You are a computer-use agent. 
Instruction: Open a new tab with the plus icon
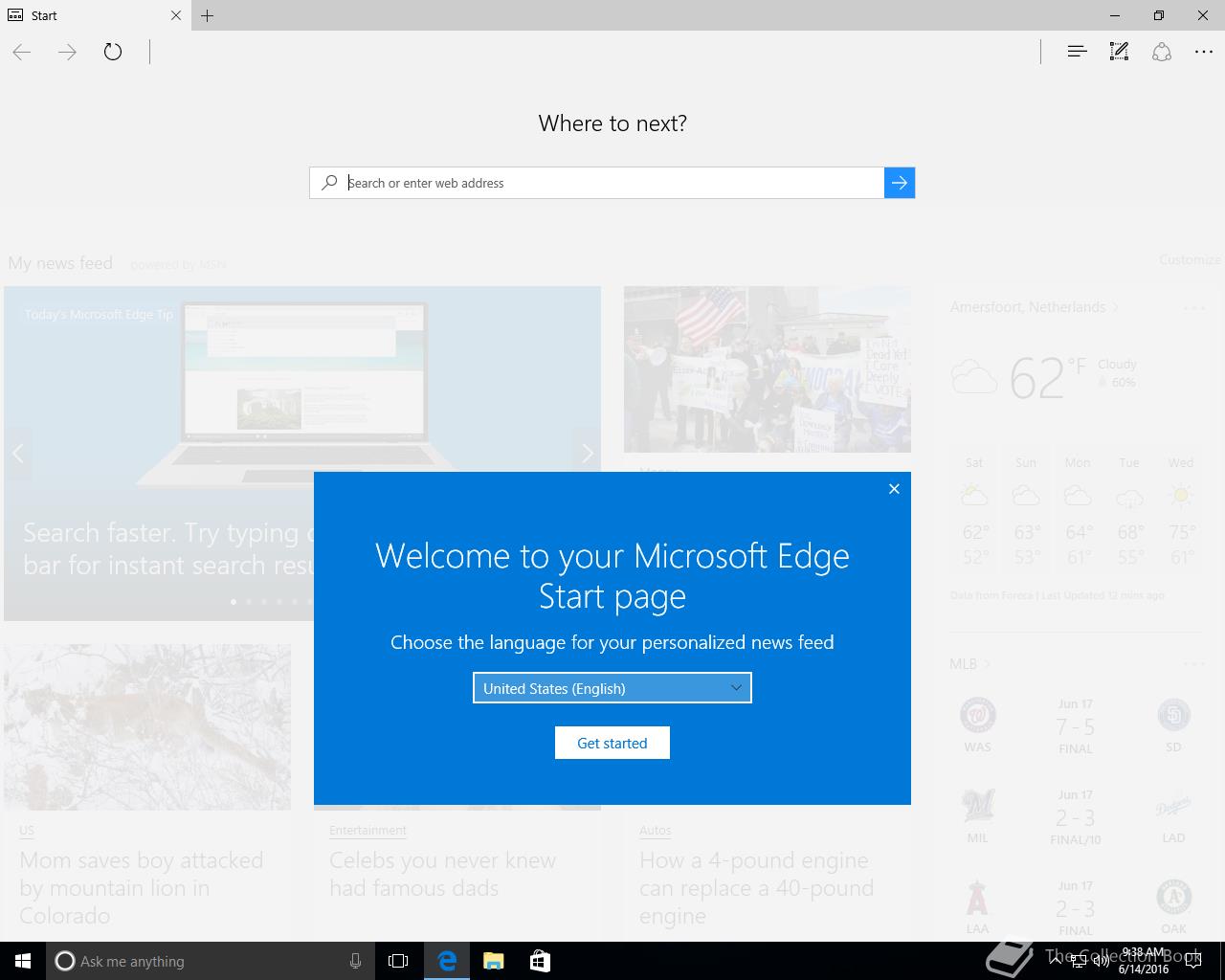point(208,15)
